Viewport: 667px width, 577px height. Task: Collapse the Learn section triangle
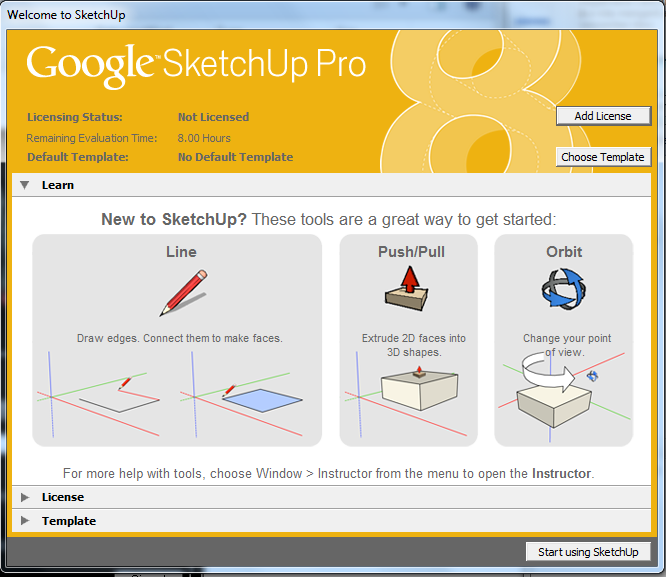(x=25, y=185)
